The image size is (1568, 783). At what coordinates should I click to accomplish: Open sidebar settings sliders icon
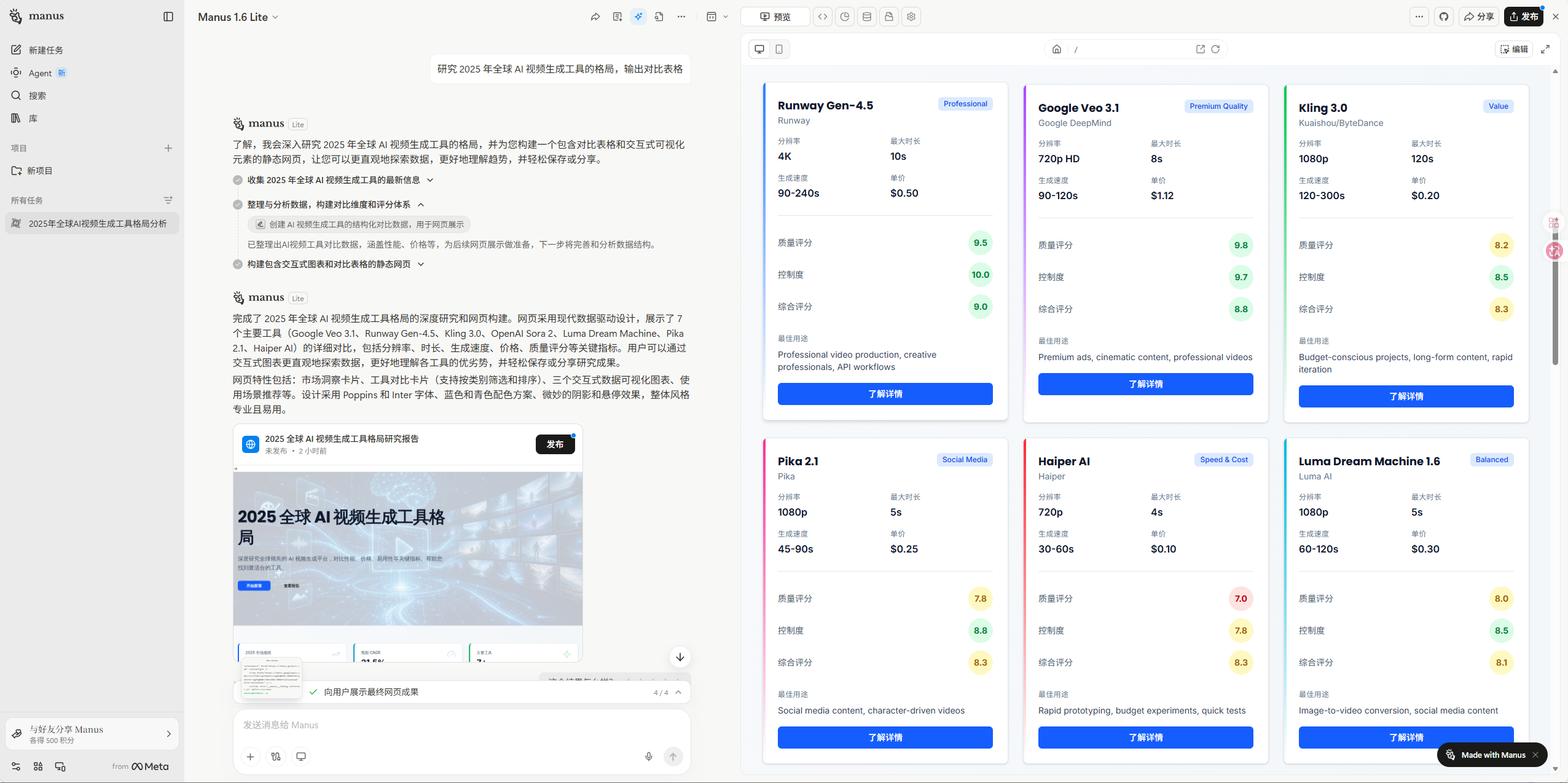16,766
